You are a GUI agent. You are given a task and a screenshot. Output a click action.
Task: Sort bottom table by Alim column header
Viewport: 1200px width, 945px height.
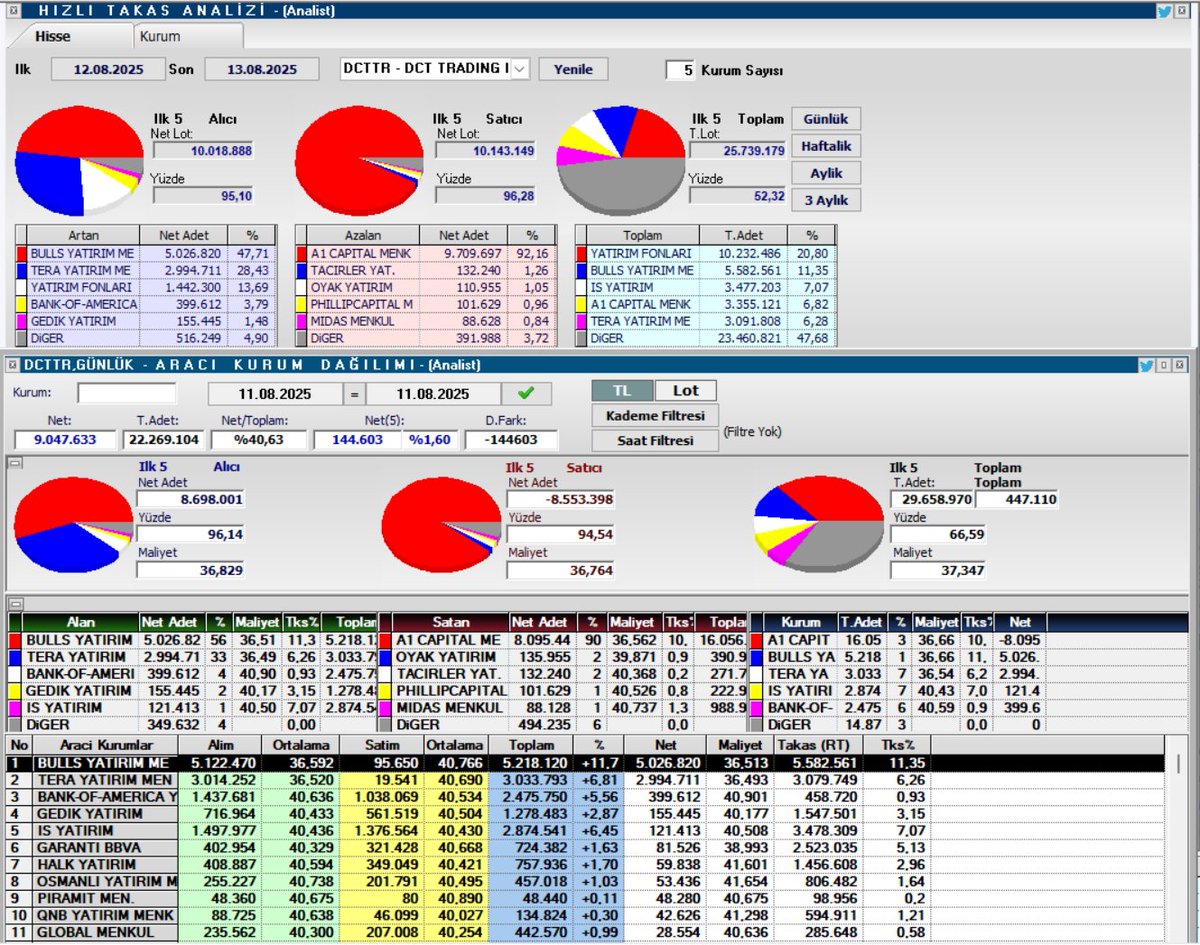[219, 745]
